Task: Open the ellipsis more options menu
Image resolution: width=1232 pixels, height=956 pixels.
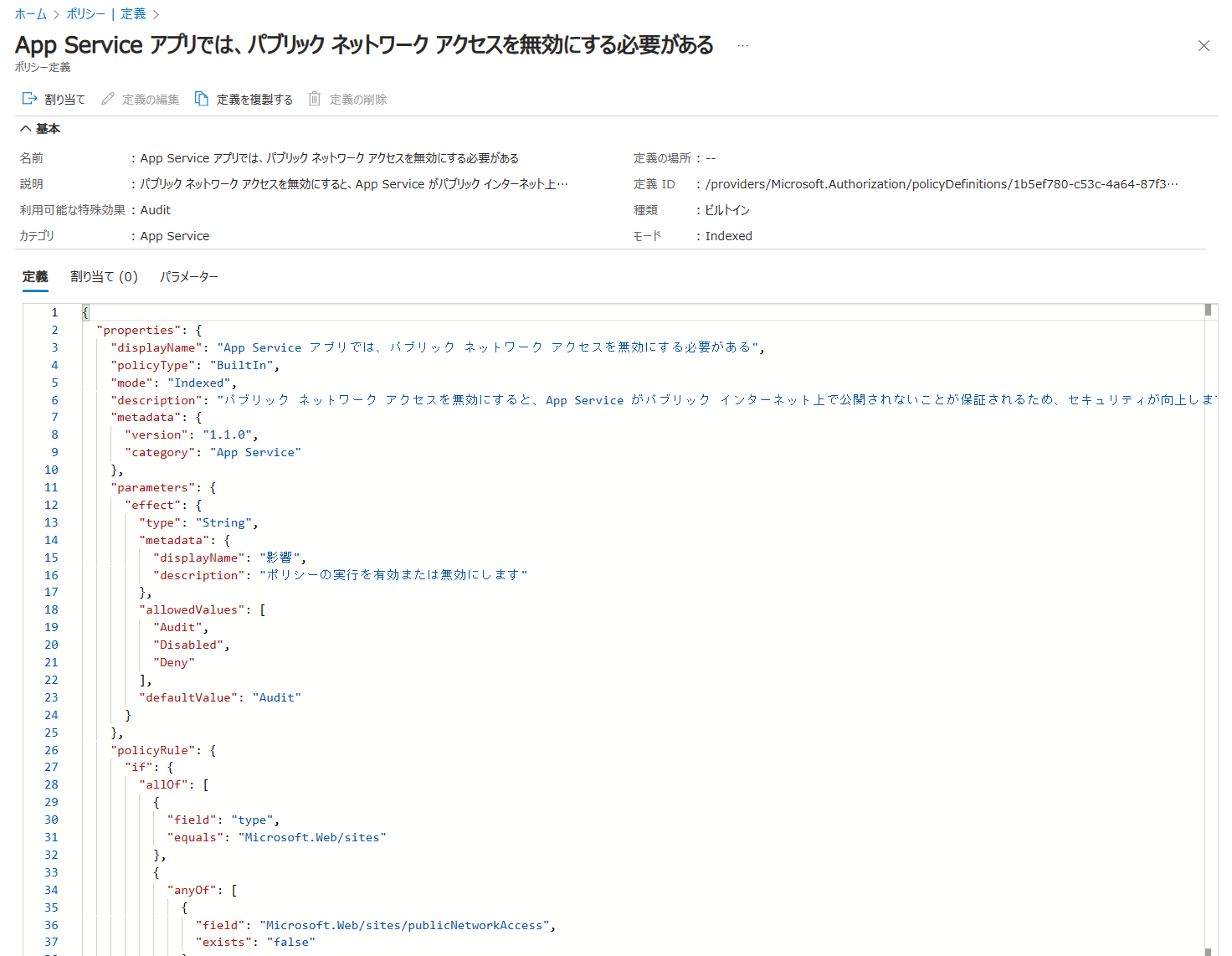Action: click(x=742, y=46)
